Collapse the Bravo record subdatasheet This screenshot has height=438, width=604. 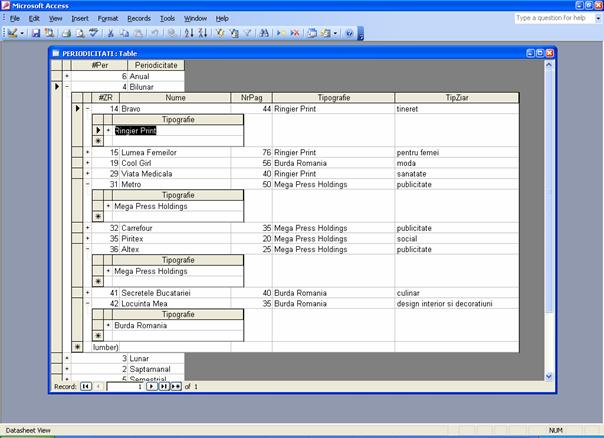coord(88,108)
